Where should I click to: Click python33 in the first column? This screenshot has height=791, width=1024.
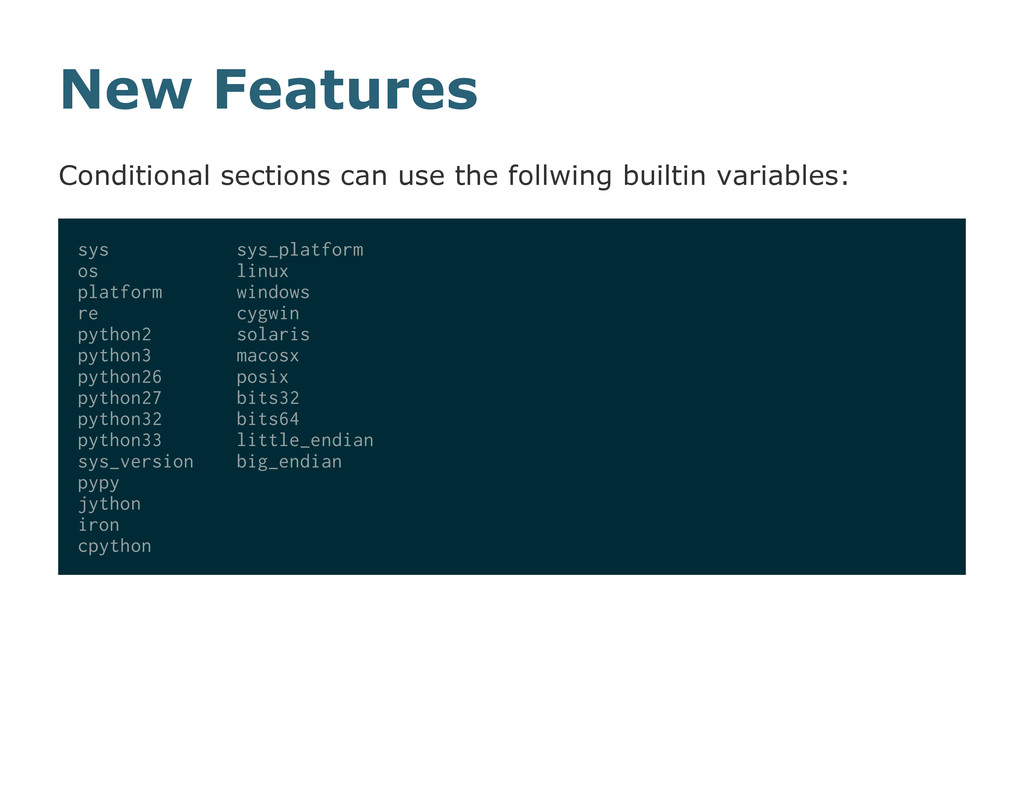click(x=120, y=441)
